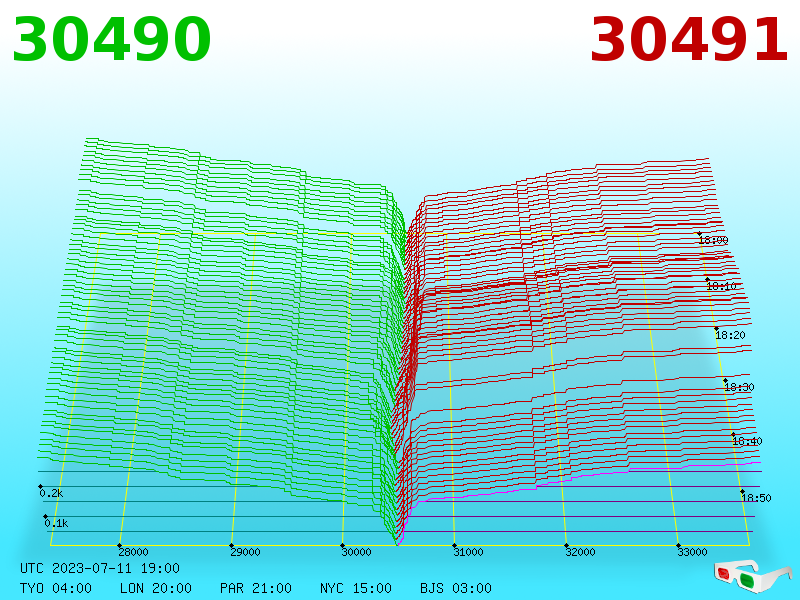Click the 18:20 time axis marker
The height and width of the screenshot is (600, 800).
click(730, 335)
